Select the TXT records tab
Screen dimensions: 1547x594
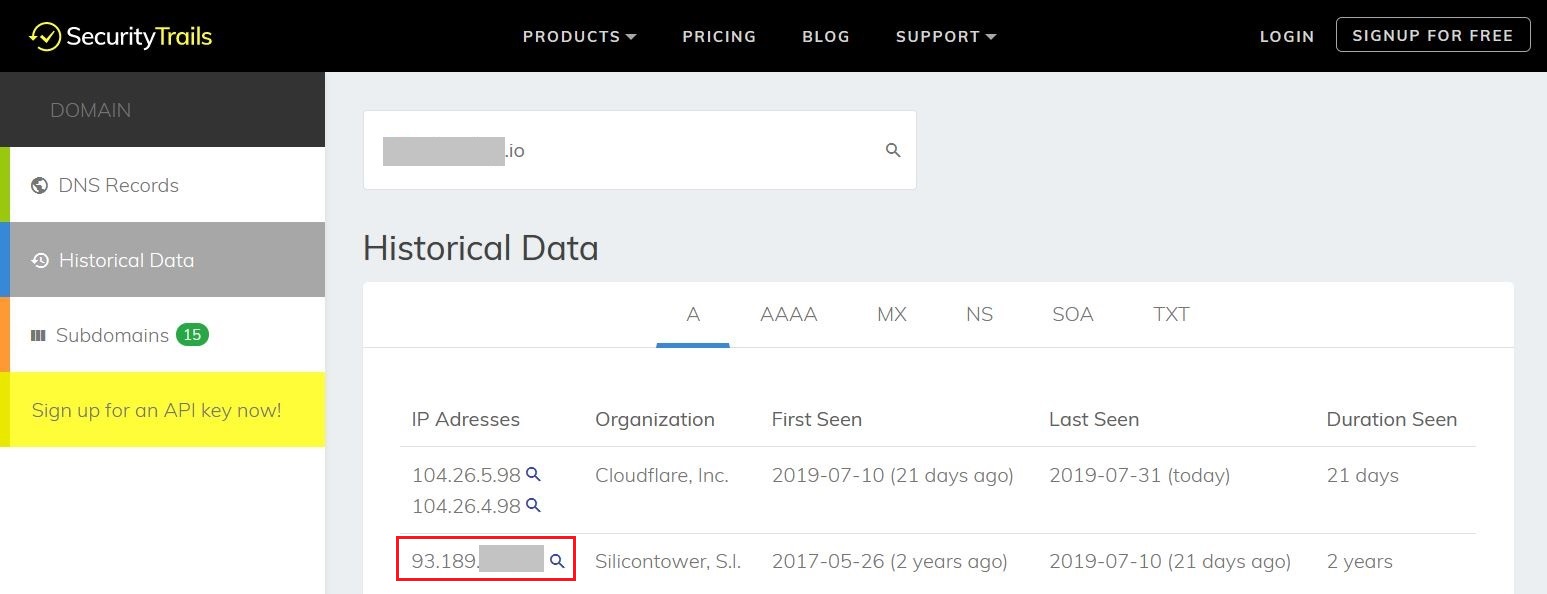1170,314
